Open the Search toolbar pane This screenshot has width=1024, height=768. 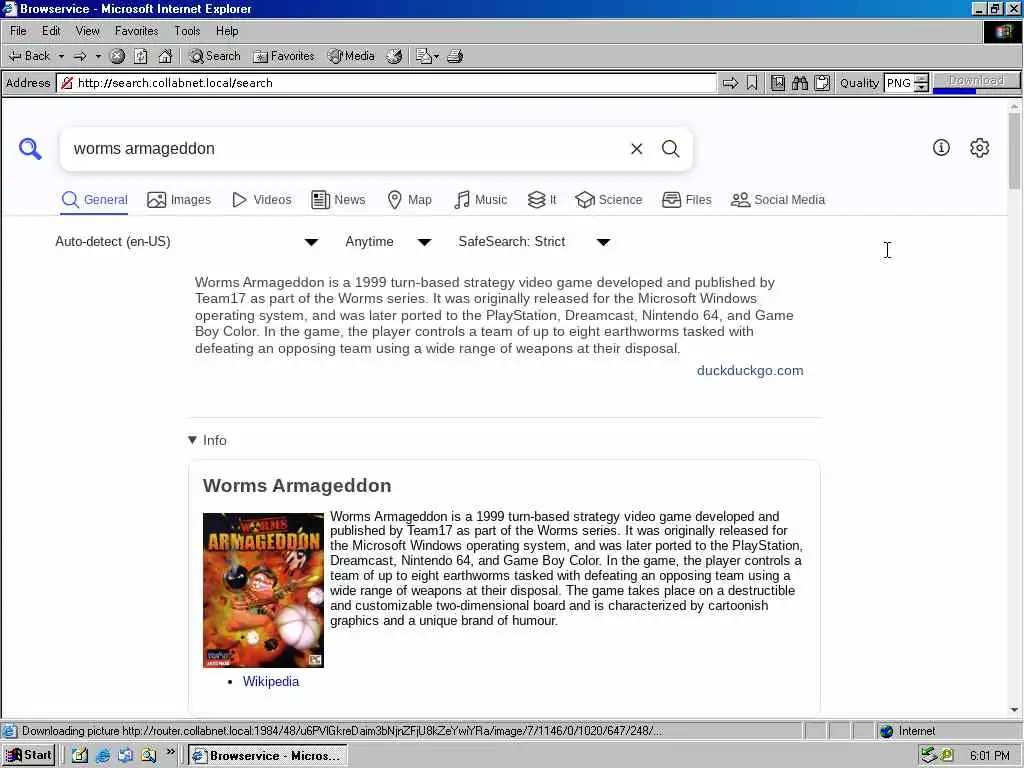[215, 56]
